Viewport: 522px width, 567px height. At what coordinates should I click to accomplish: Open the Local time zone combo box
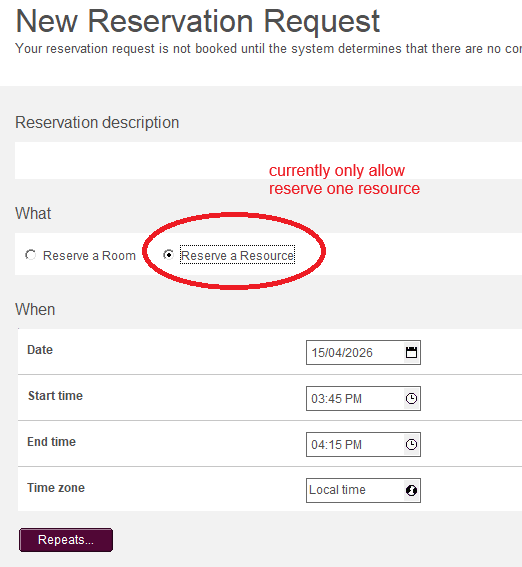coord(363,490)
